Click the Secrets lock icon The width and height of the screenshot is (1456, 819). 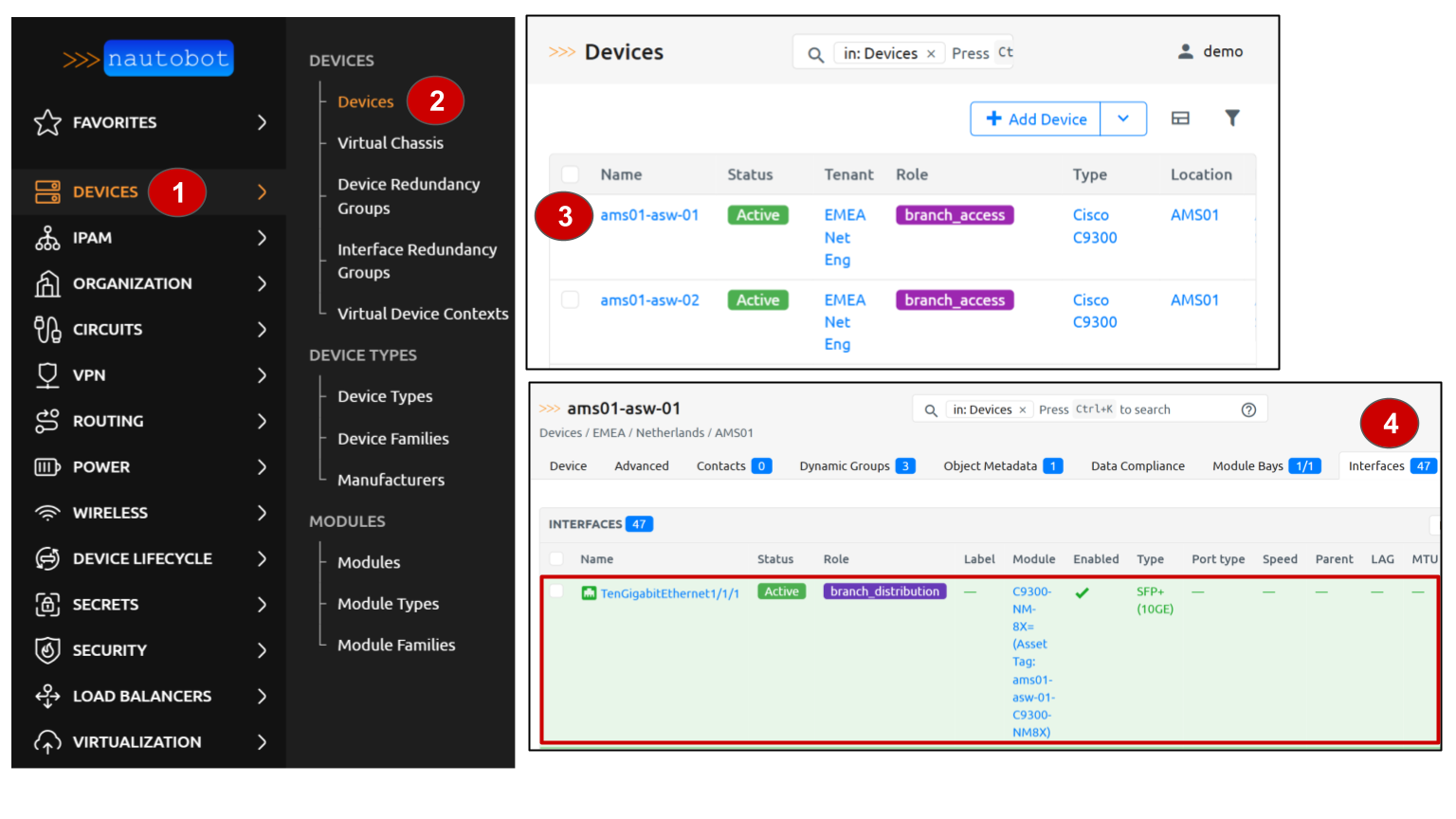point(47,604)
